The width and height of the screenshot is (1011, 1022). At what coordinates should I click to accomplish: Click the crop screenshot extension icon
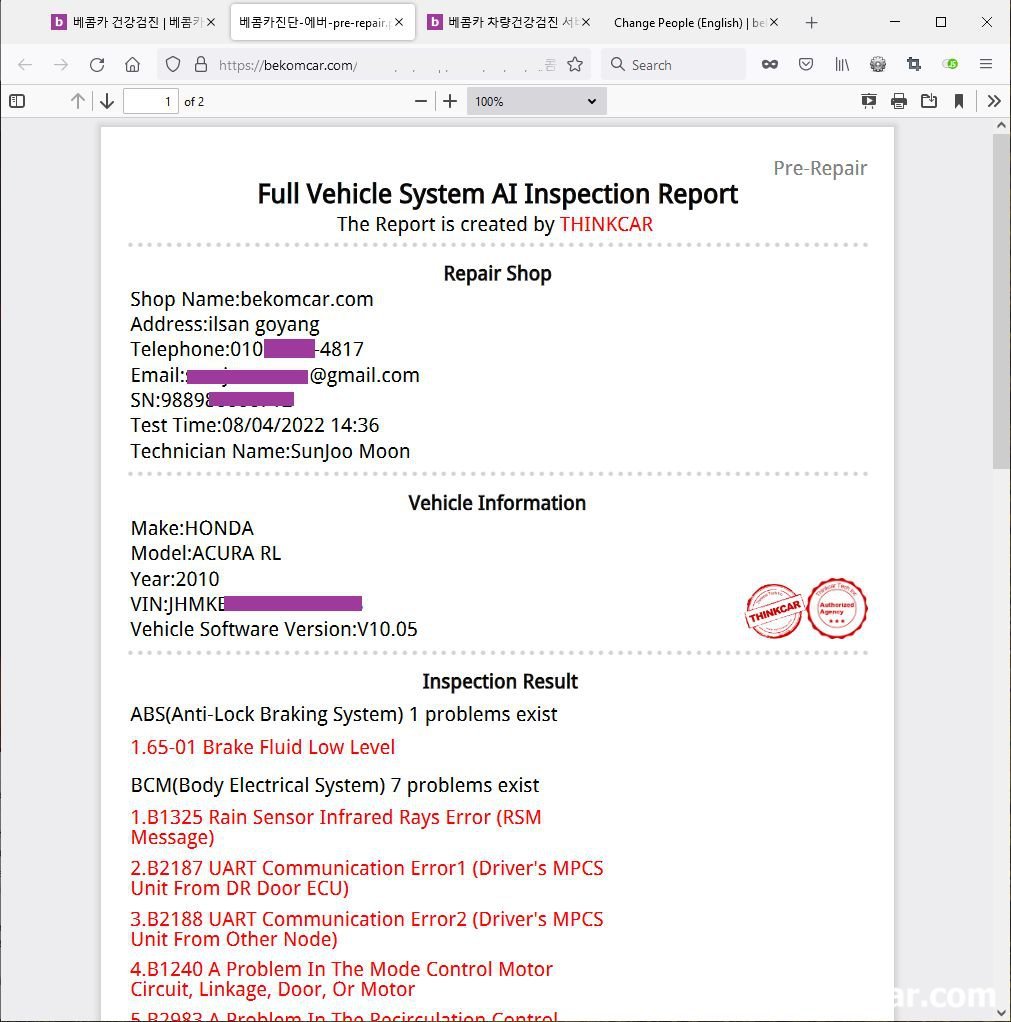tap(914, 65)
